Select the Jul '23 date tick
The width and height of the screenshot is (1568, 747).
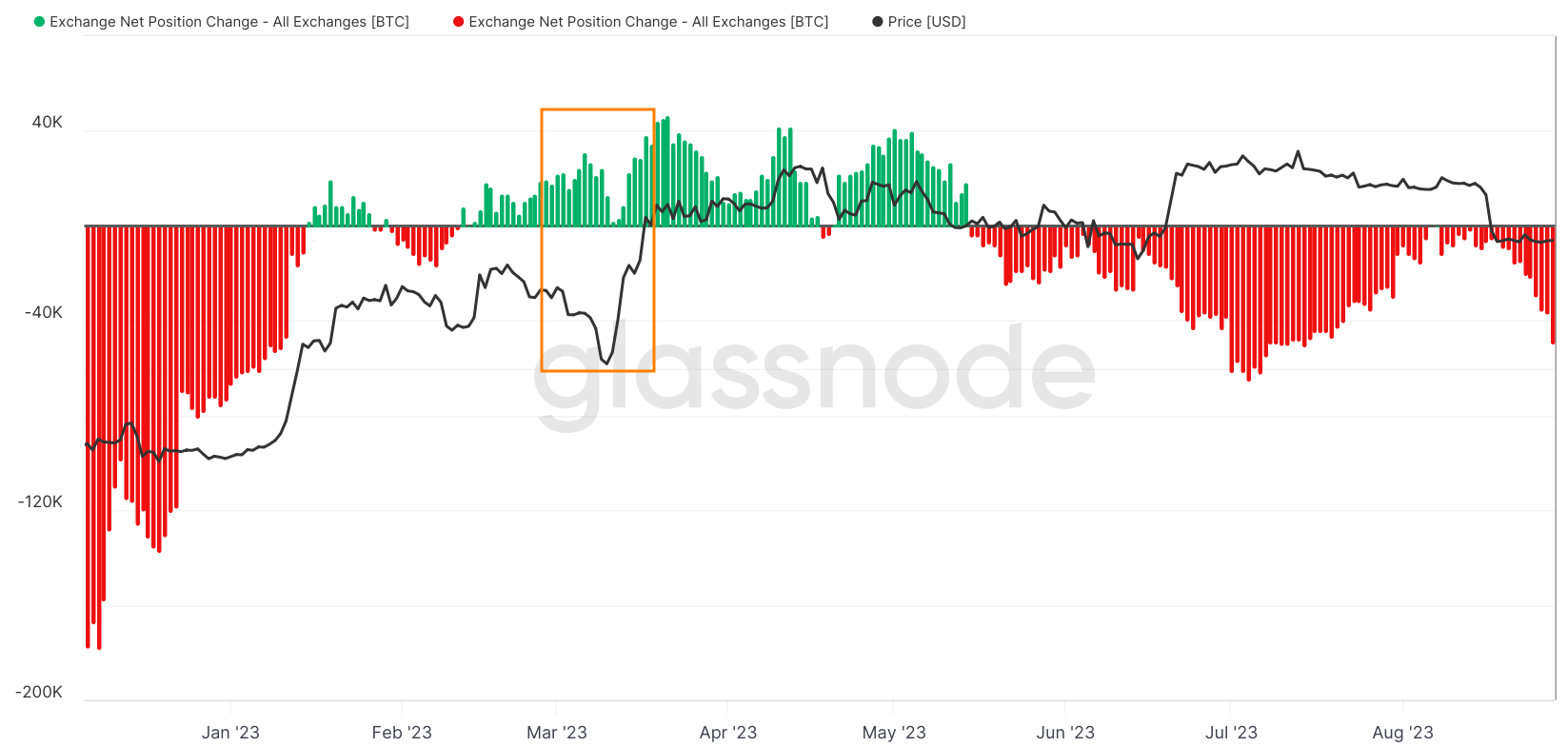point(1231,732)
